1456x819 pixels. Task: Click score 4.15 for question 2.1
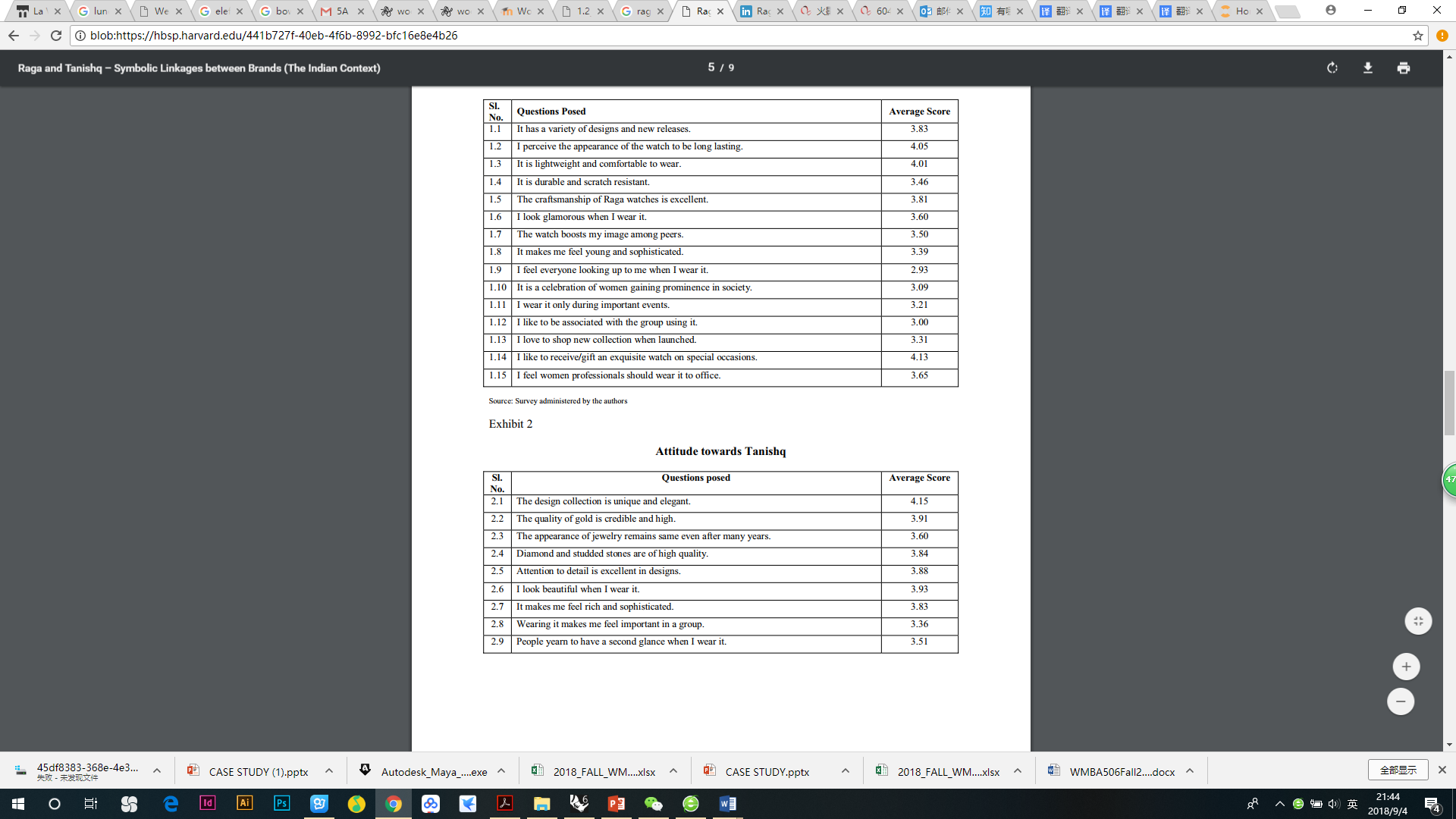tap(919, 501)
